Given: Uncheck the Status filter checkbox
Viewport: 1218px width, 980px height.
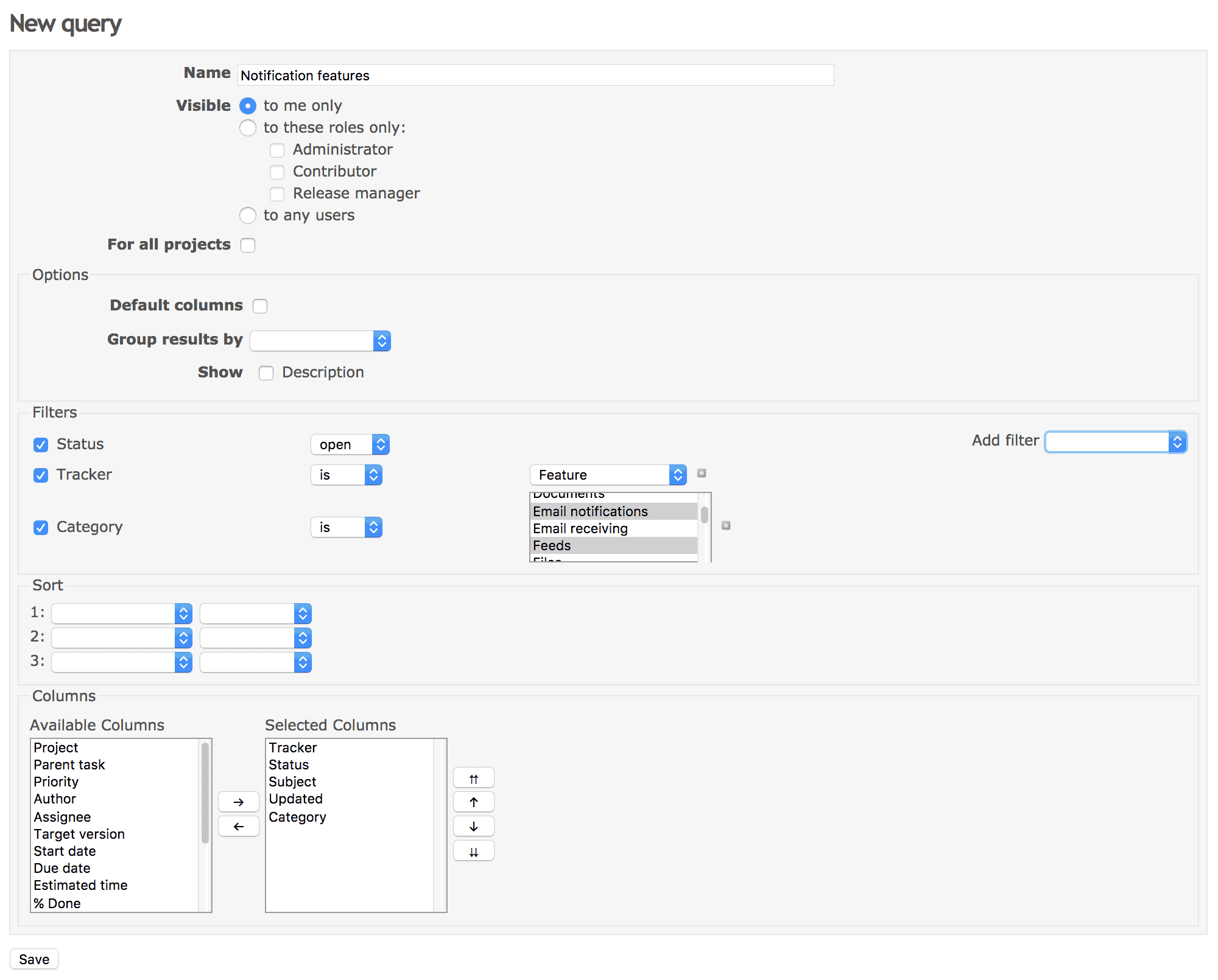Looking at the screenshot, I should [x=41, y=445].
